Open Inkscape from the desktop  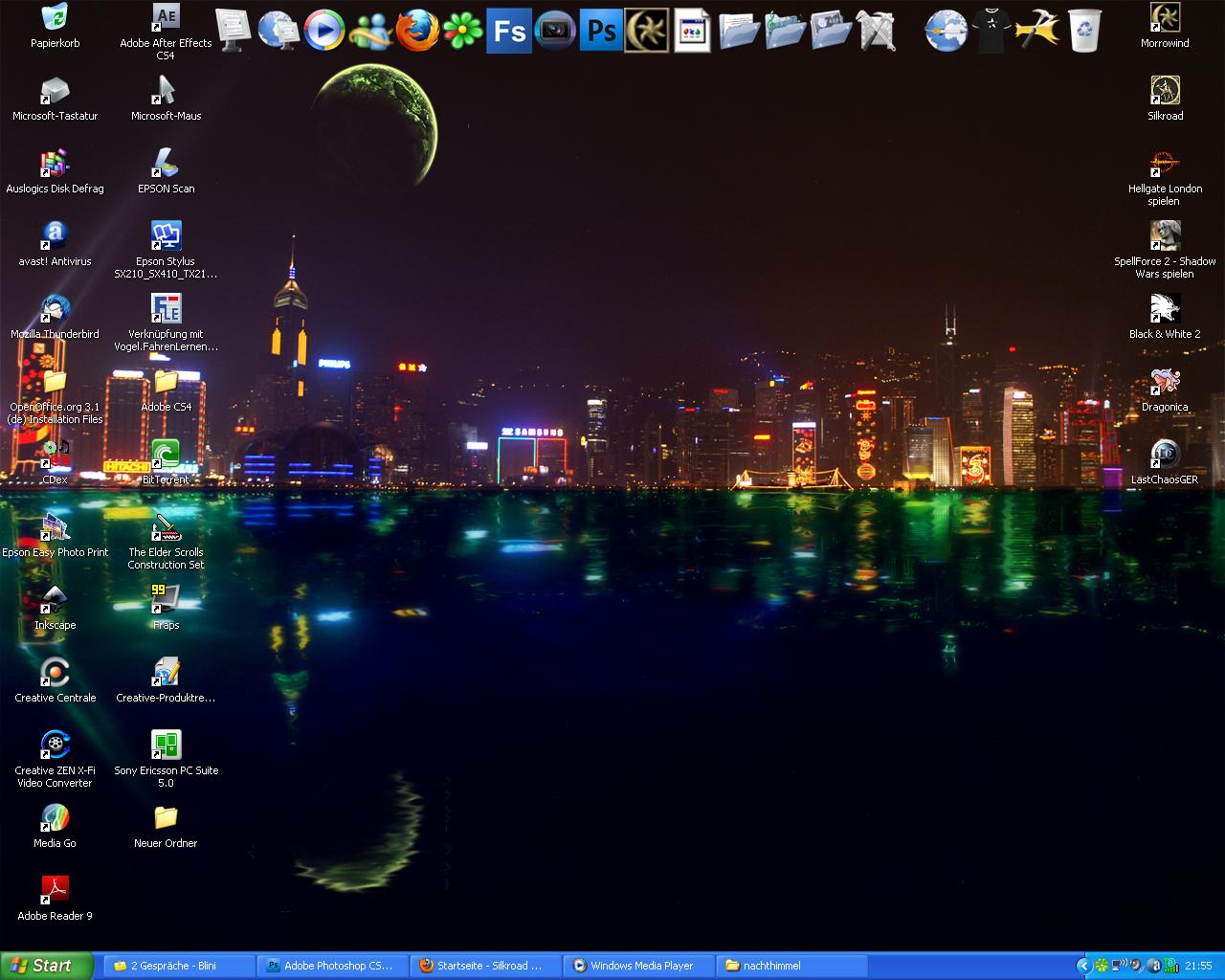[x=55, y=600]
